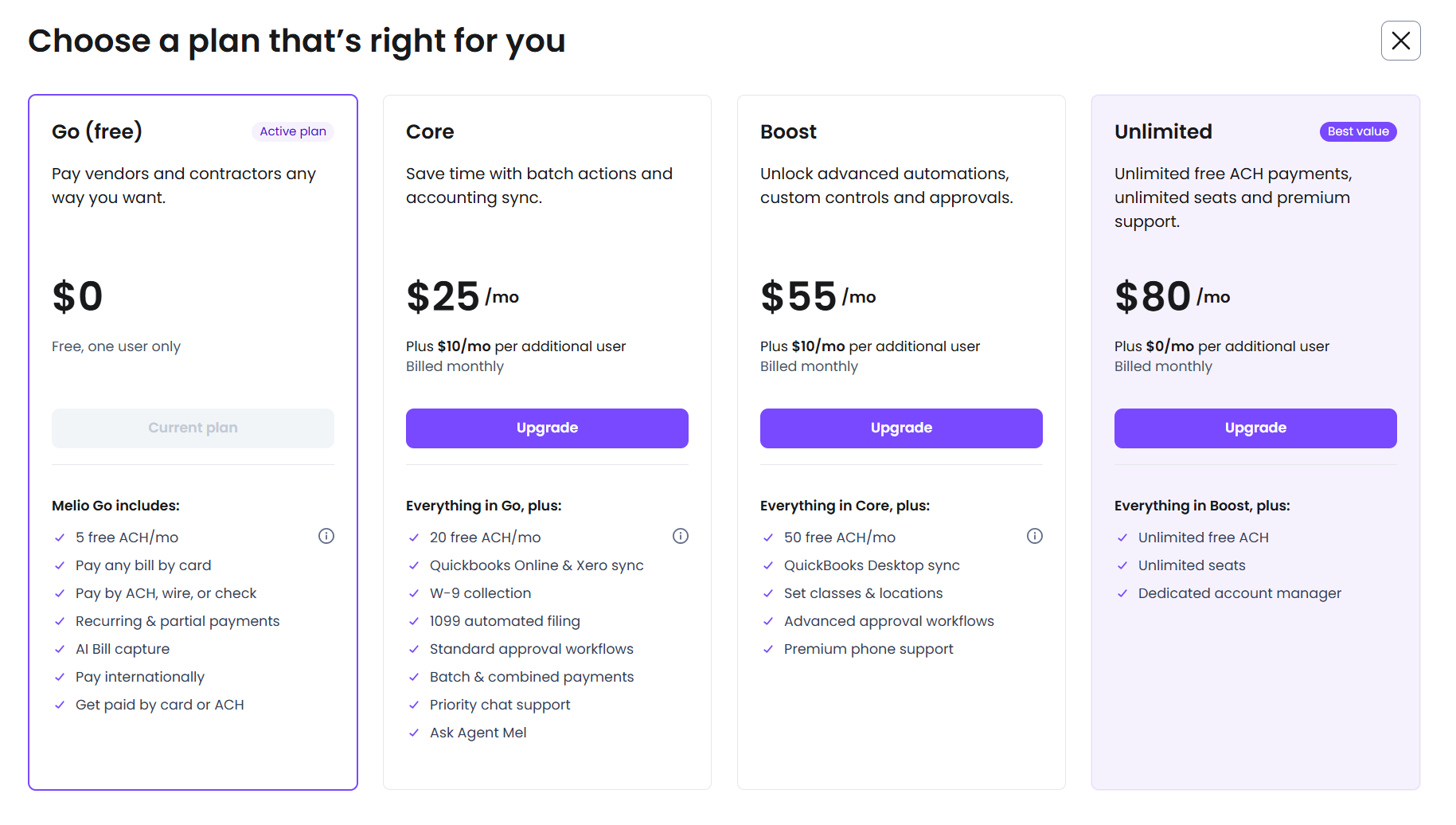The image size is (1456, 825).
Task: Click the Best value badge
Action: (1358, 131)
